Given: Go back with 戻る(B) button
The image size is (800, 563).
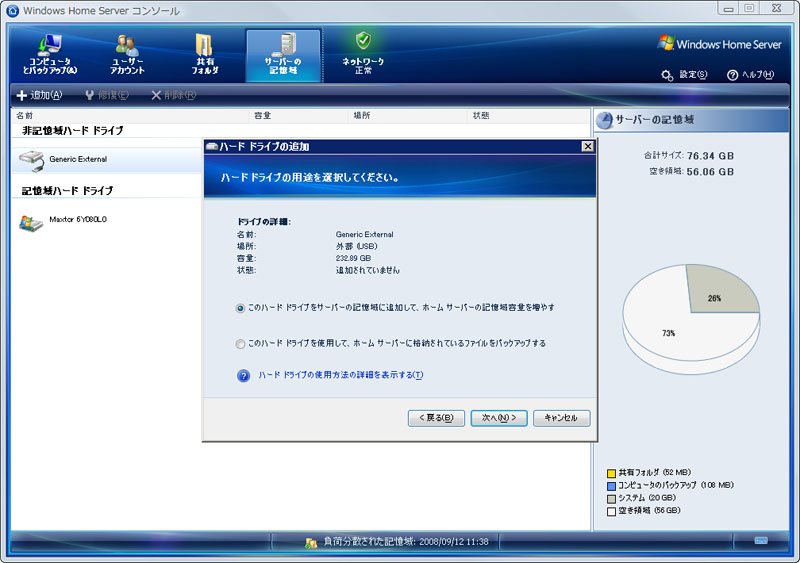Looking at the screenshot, I should click(436, 418).
